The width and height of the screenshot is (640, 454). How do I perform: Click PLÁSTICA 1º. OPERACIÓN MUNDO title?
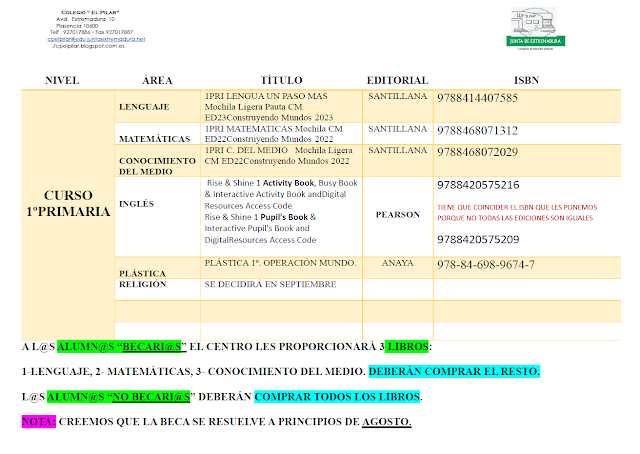pyautogui.click(x=280, y=263)
